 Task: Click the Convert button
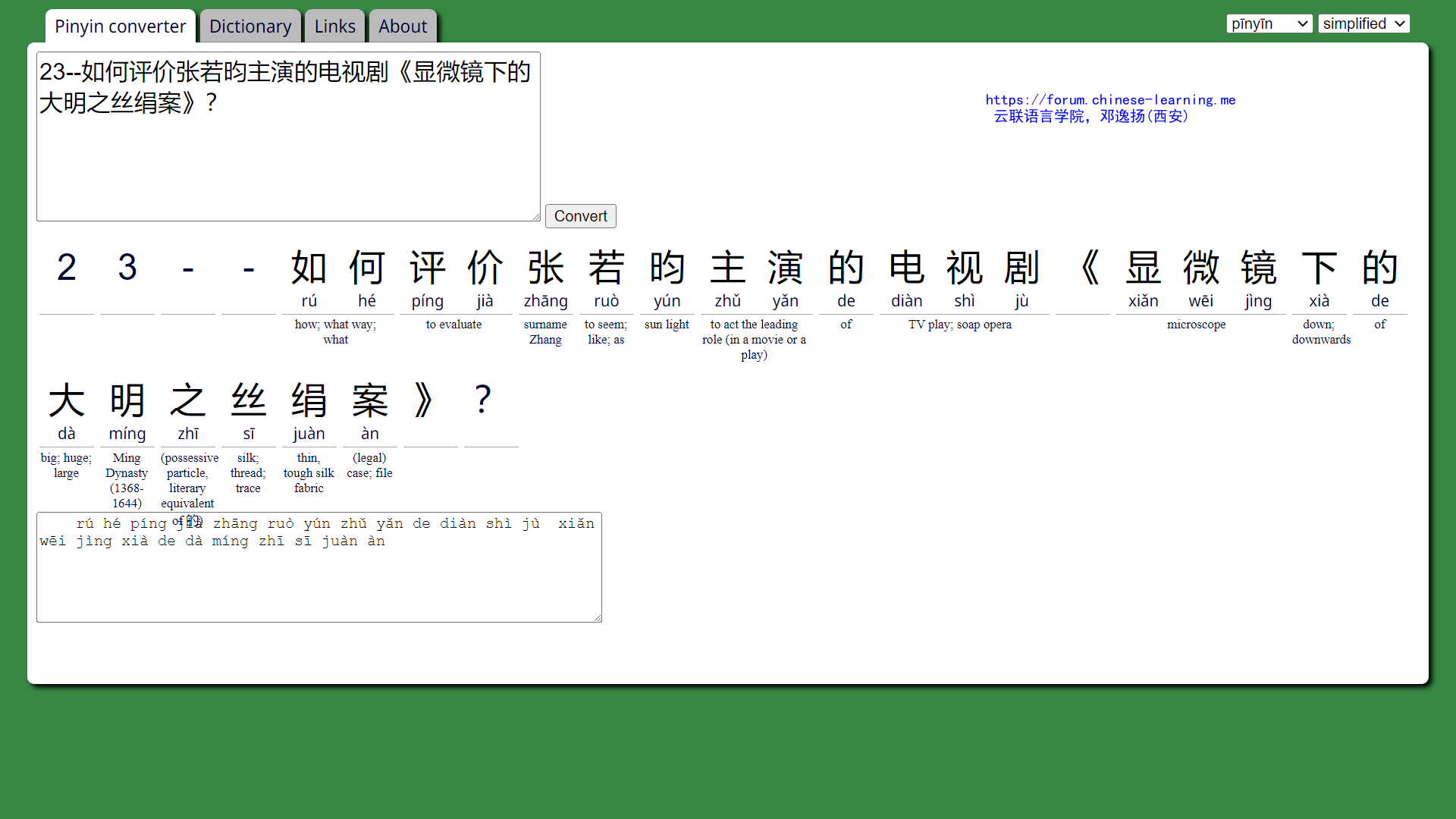point(581,216)
